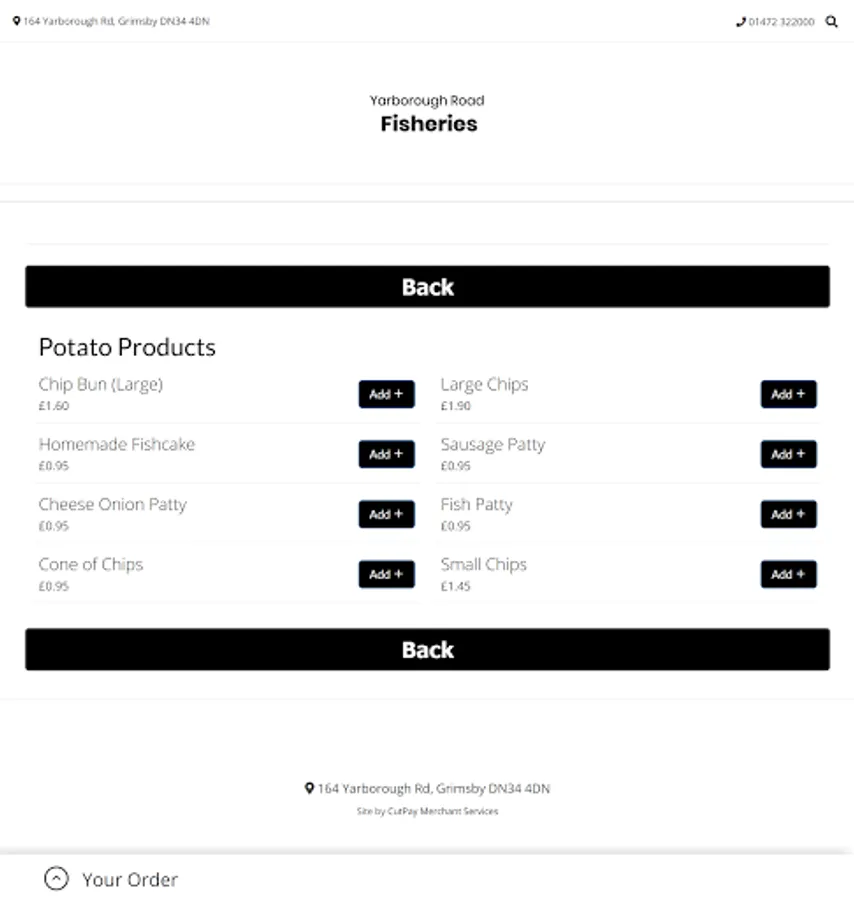Click the location pin icon in header
The height and width of the screenshot is (900, 854).
point(16,21)
